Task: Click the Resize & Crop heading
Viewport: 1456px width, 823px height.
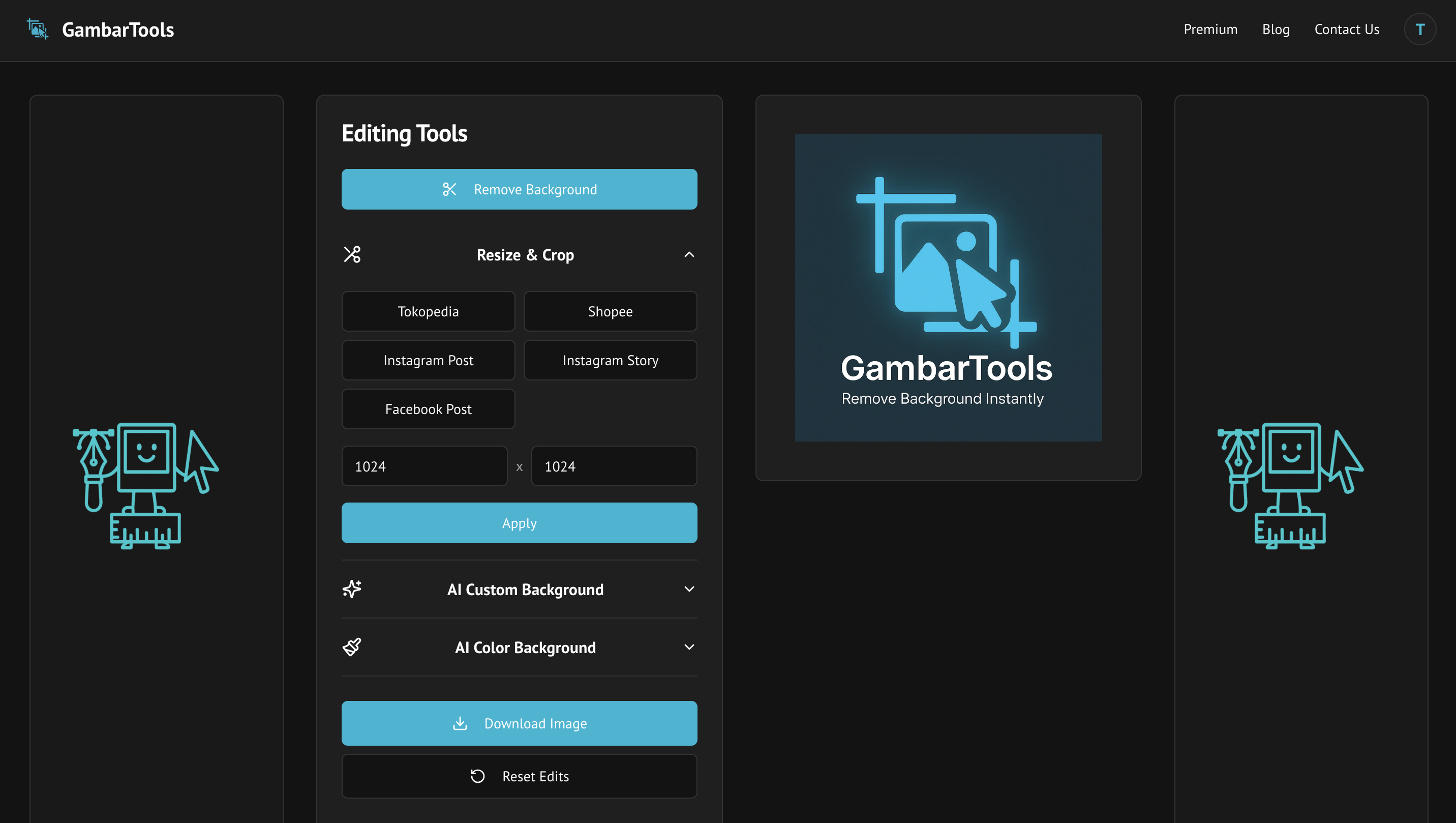Action: click(x=525, y=255)
